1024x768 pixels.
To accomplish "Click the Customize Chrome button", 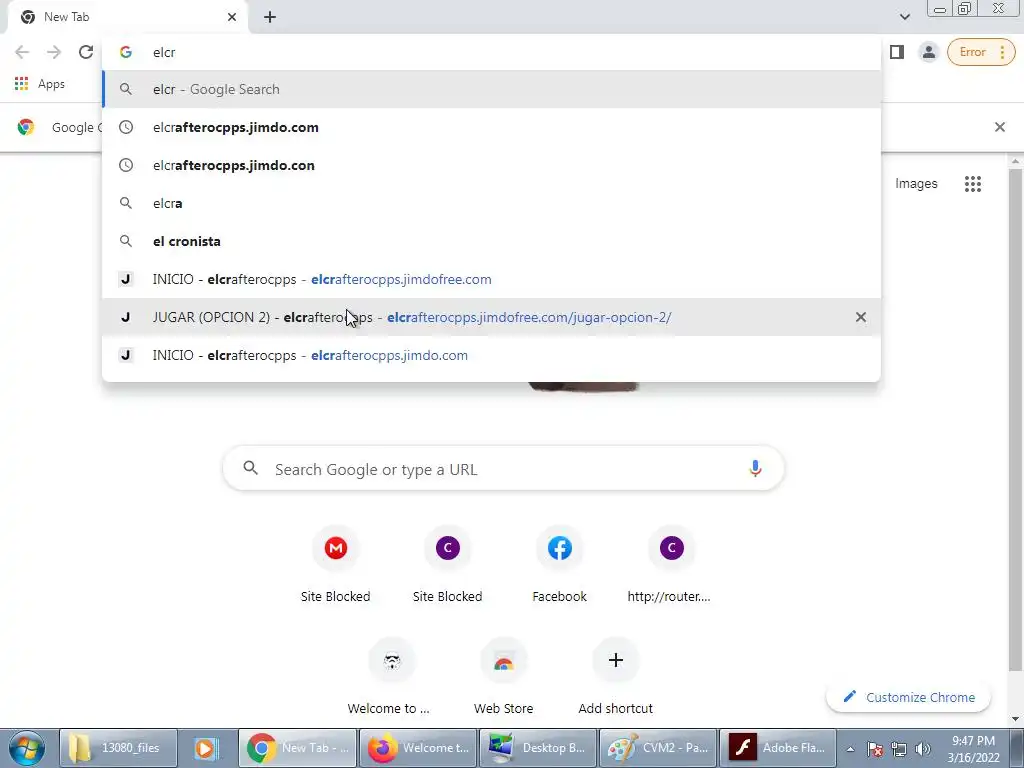I will (908, 697).
